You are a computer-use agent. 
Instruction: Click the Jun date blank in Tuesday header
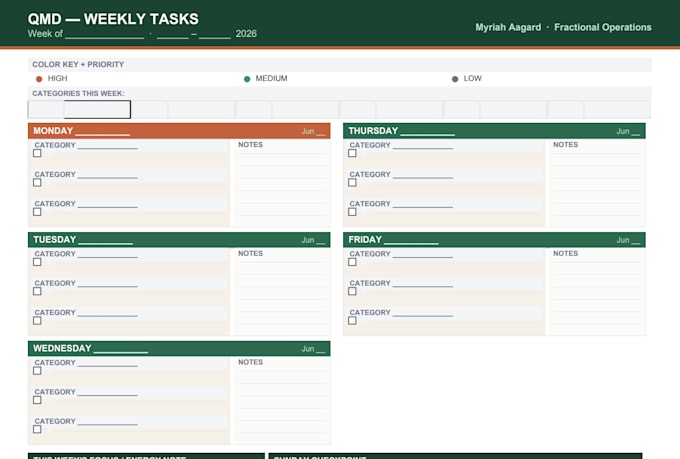point(320,241)
